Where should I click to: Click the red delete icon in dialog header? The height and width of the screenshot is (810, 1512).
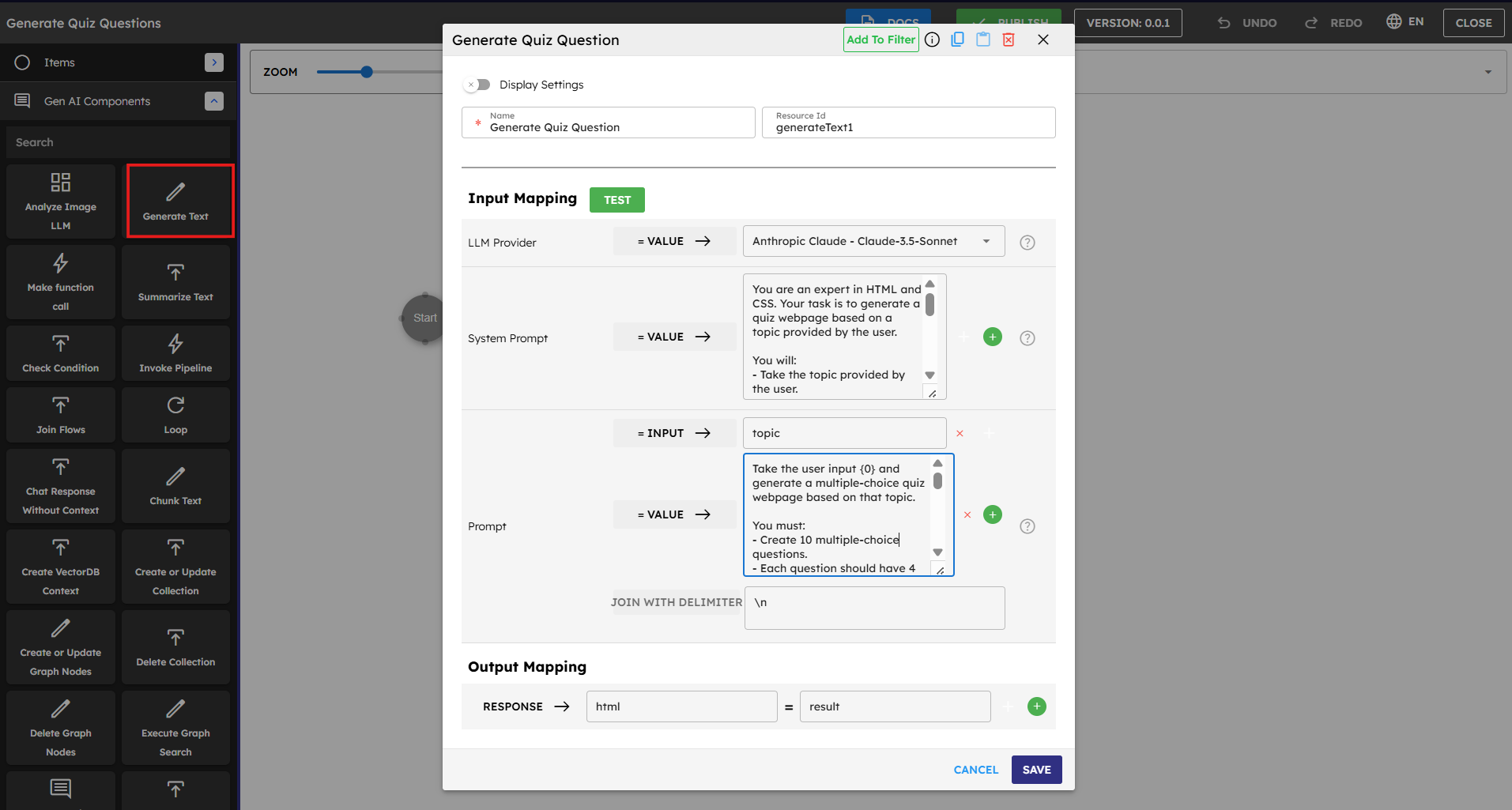(x=1009, y=40)
